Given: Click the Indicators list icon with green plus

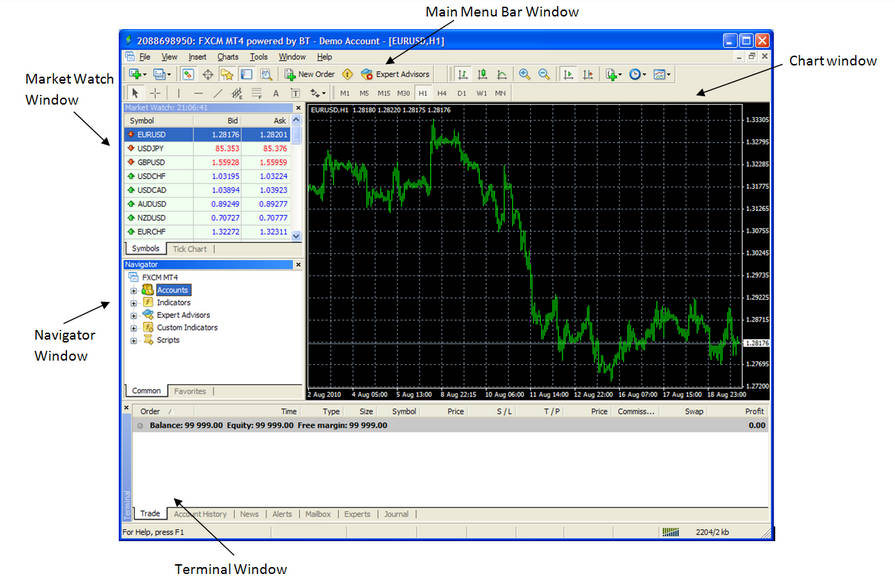Looking at the screenshot, I should [x=611, y=74].
